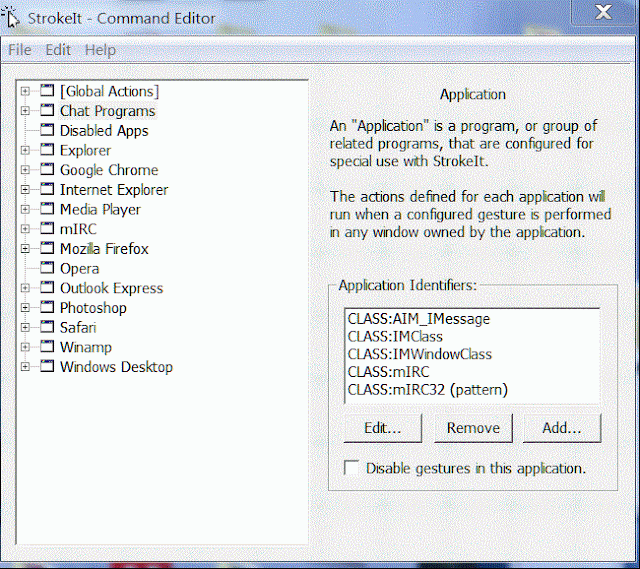Click the Windows Desktop application icon
The height and width of the screenshot is (569, 640).
[x=47, y=366]
